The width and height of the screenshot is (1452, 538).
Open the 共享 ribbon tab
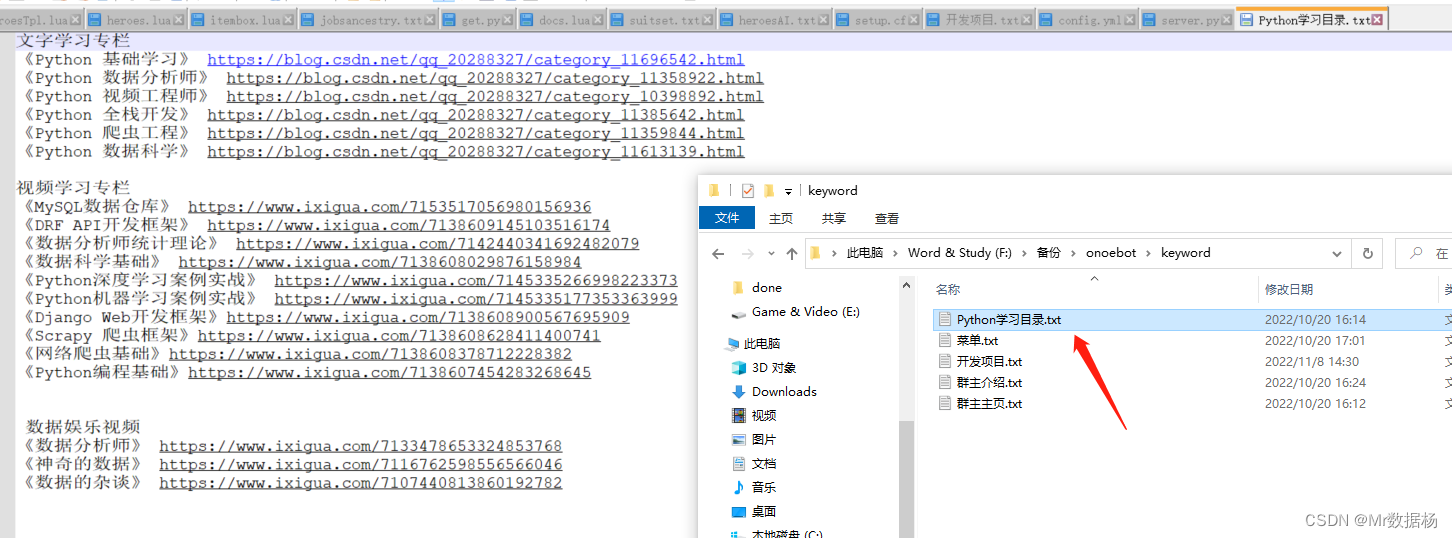(833, 218)
